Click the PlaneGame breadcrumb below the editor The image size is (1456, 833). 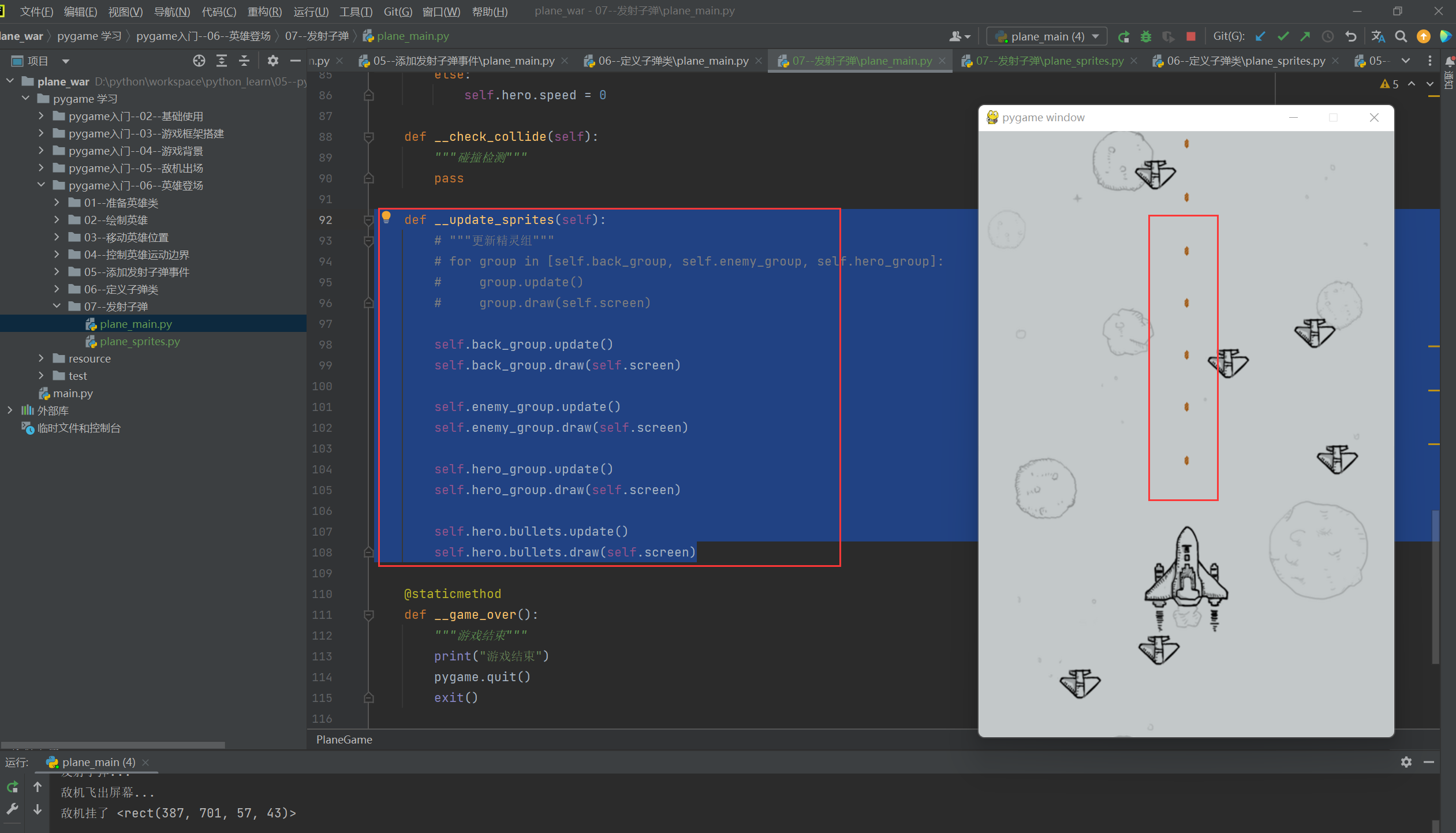coord(344,739)
